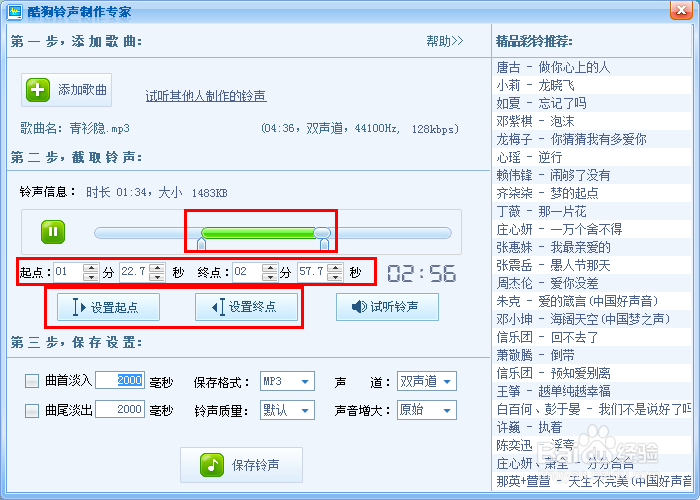Click 设置起点 button
The width and height of the screenshot is (700, 500).
pos(108,307)
